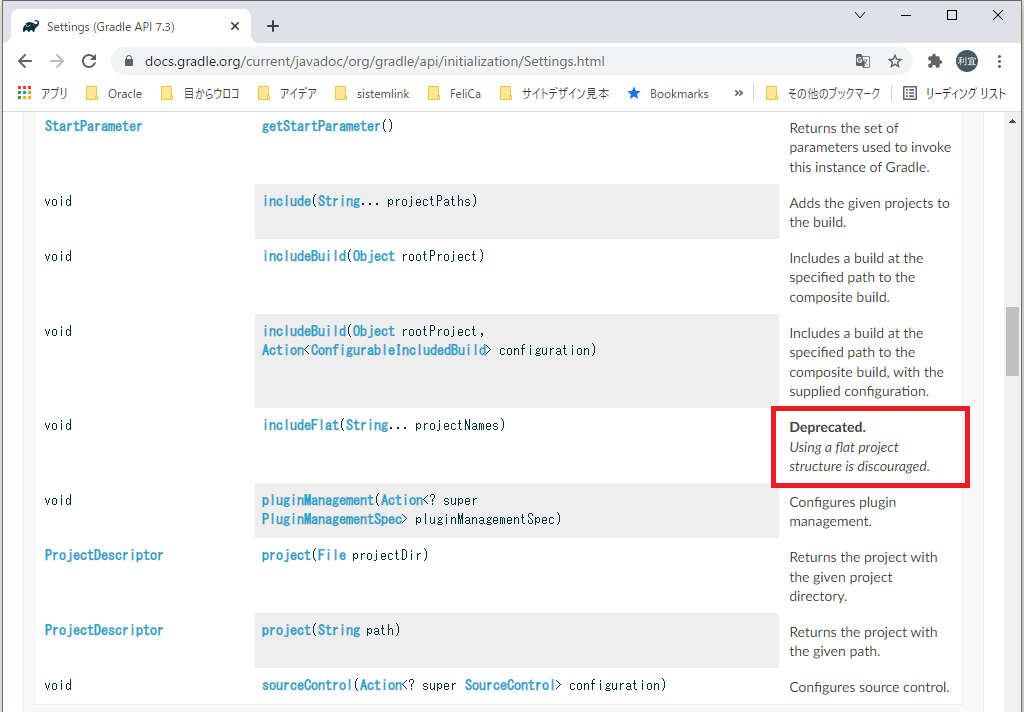This screenshot has height=717, width=1024.
Task: Toggle the bookmark star for this page
Action: (895, 60)
